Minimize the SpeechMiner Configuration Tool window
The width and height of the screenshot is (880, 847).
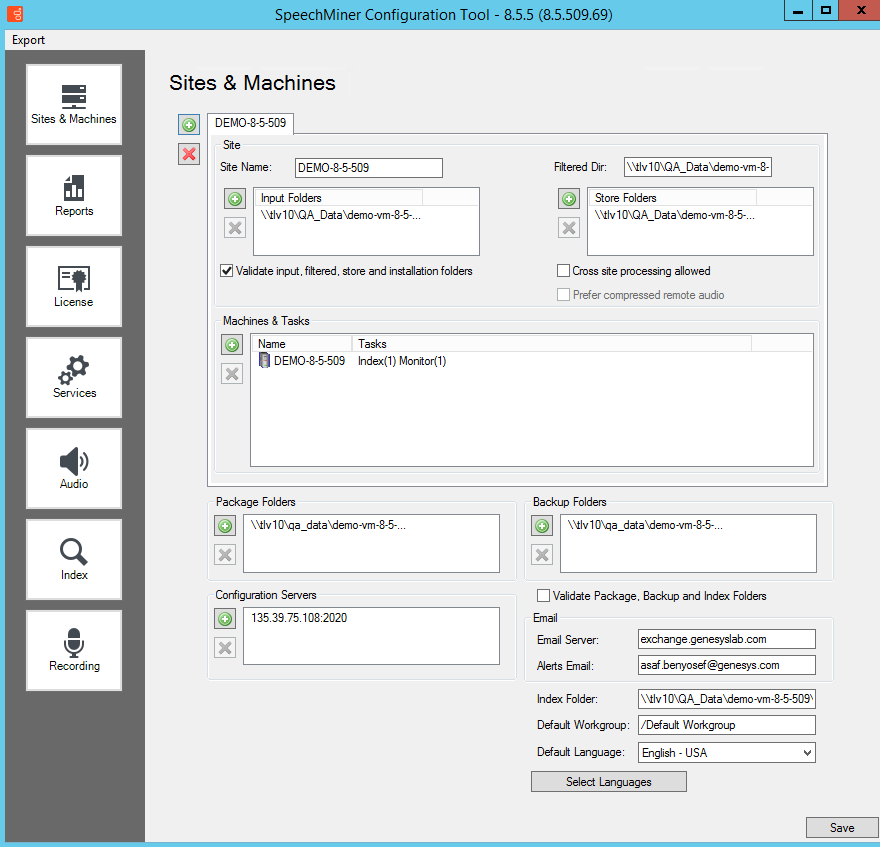coord(798,11)
